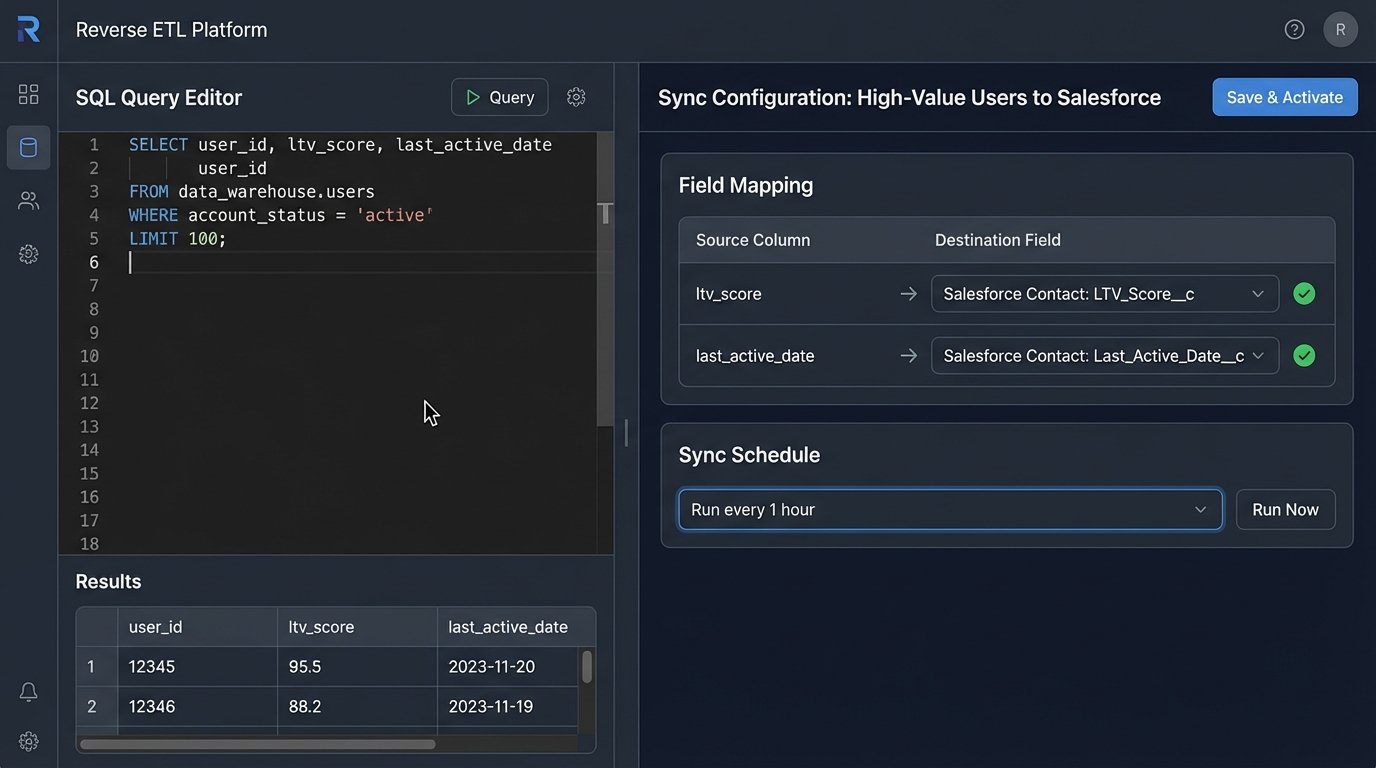This screenshot has height=768, width=1376.
Task: Open the Run every 1 hour dropdown
Action: [x=950, y=510]
